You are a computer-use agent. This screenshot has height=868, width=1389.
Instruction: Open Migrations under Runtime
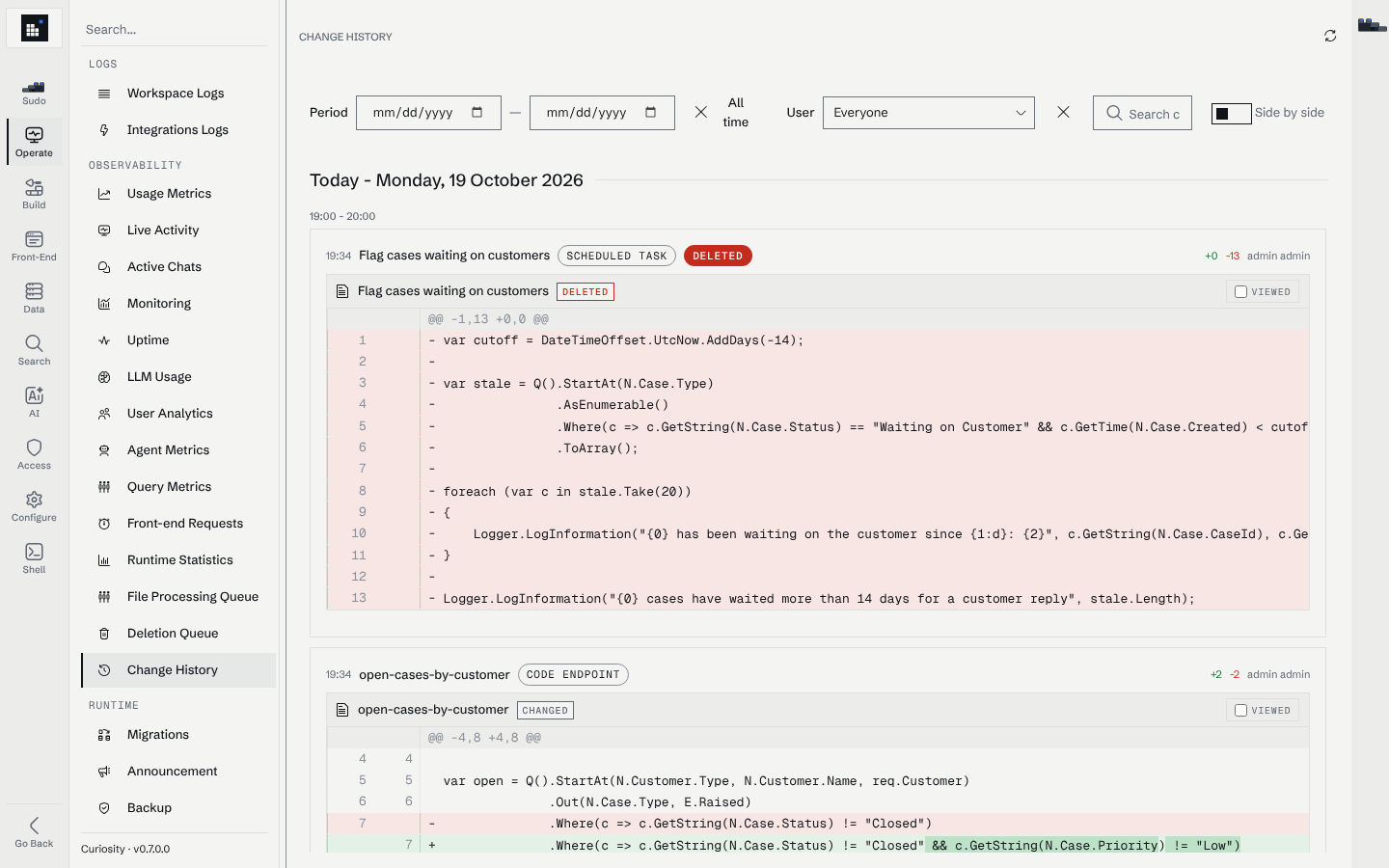[178, 735]
